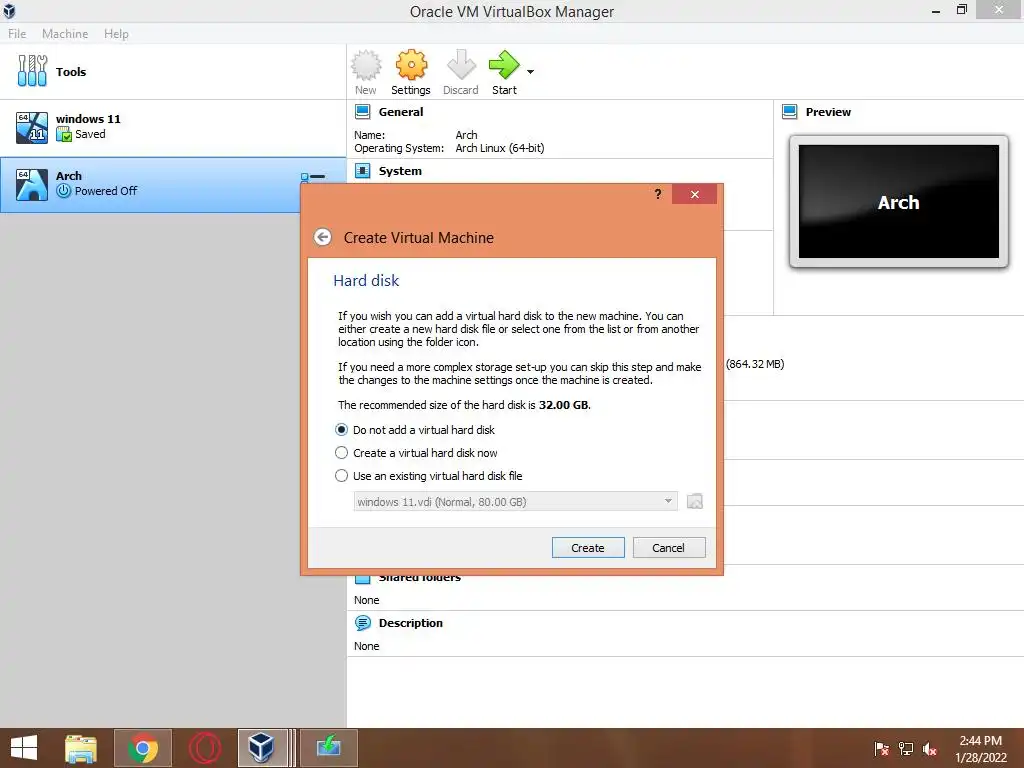Open the Windows Start button

click(x=24, y=748)
